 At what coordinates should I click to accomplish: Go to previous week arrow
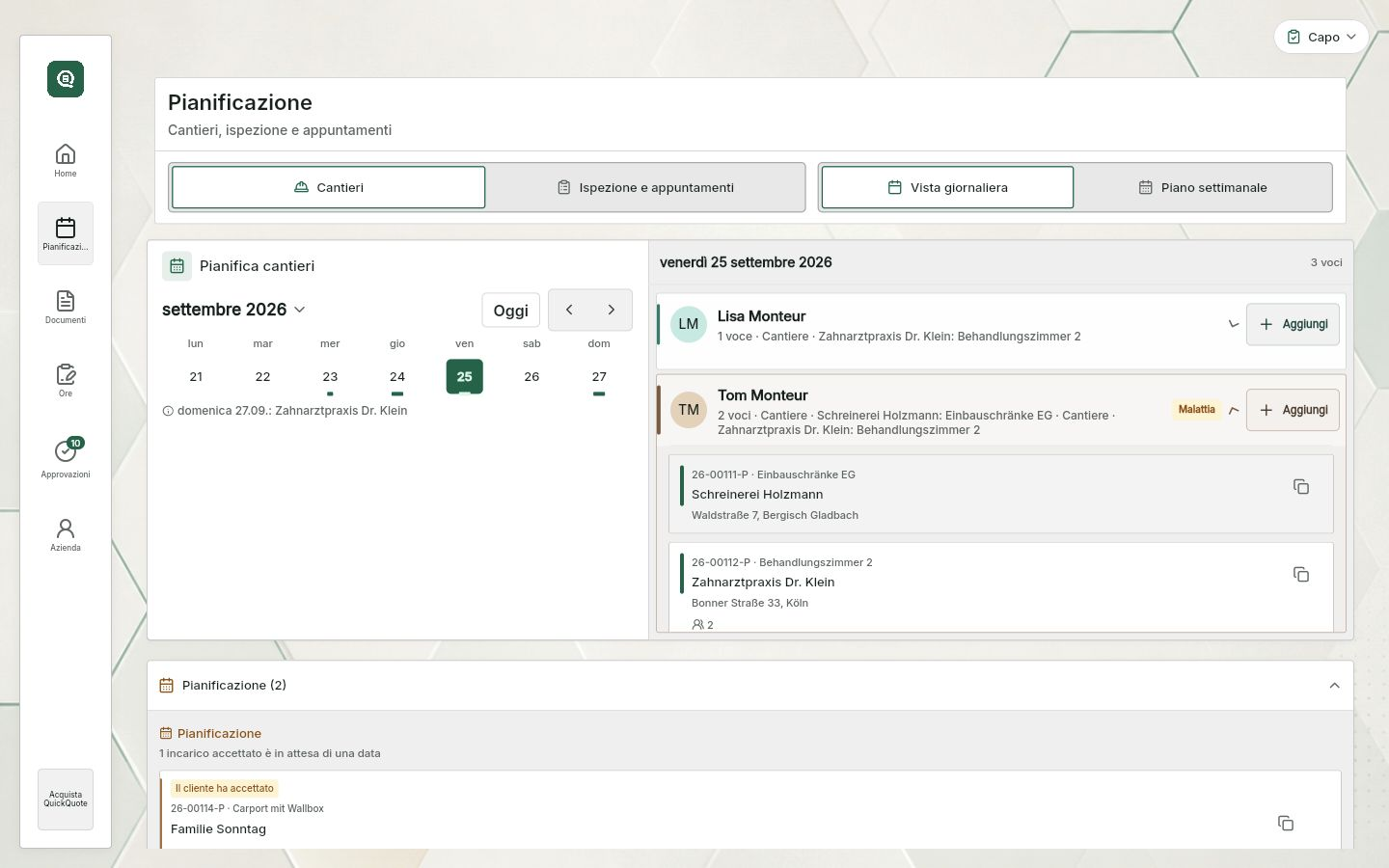[569, 310]
